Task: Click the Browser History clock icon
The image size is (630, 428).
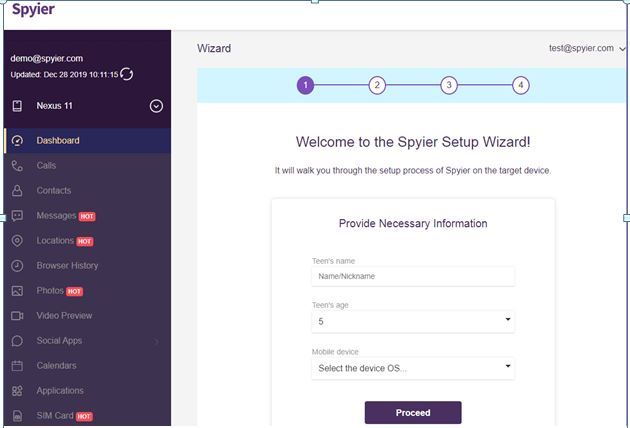Action: [17, 266]
